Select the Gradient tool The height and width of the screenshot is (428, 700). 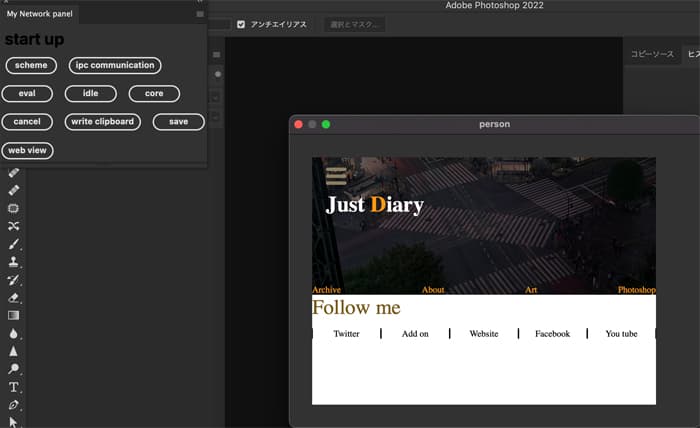13,316
